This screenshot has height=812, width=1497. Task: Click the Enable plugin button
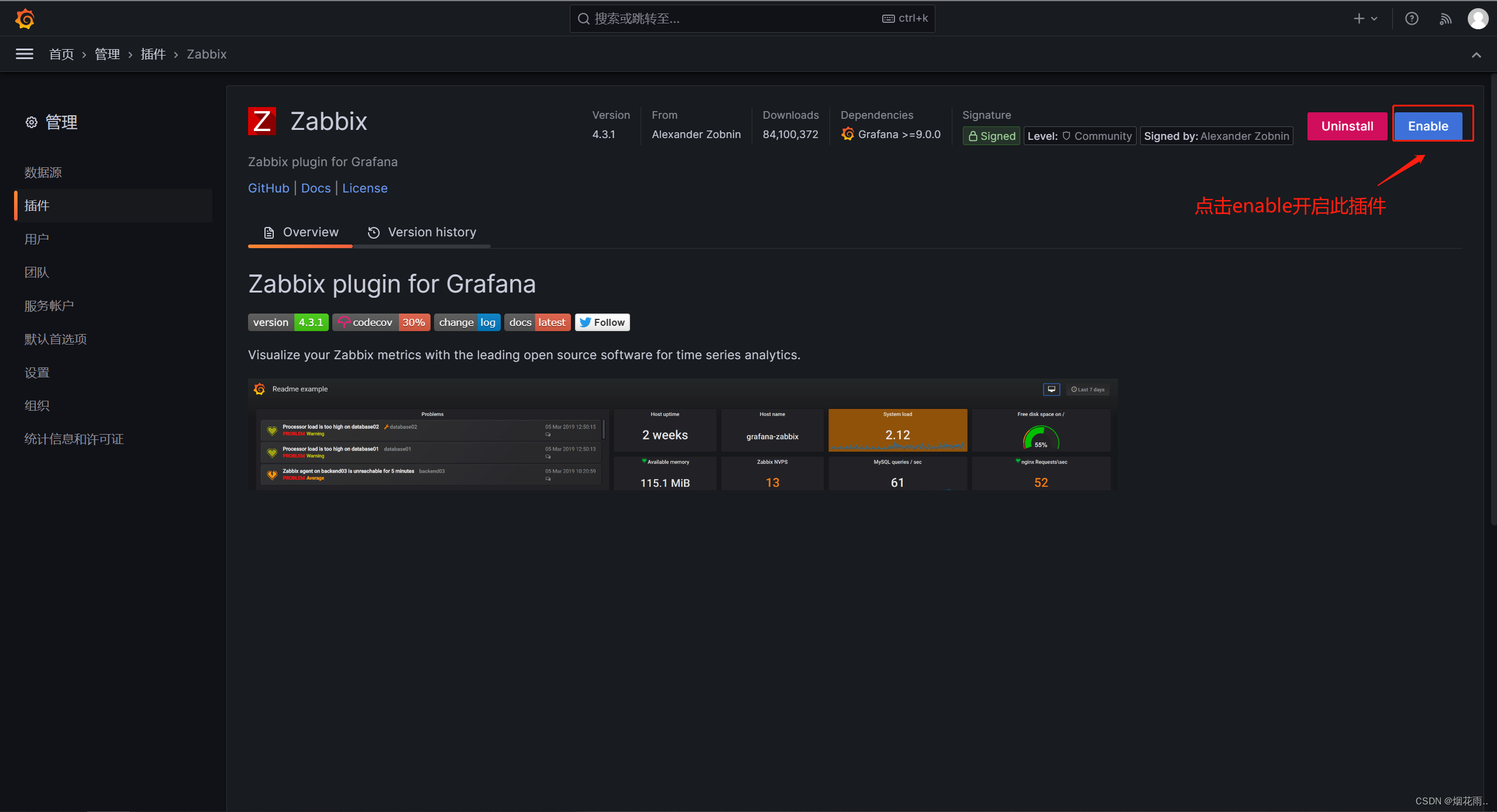point(1427,126)
